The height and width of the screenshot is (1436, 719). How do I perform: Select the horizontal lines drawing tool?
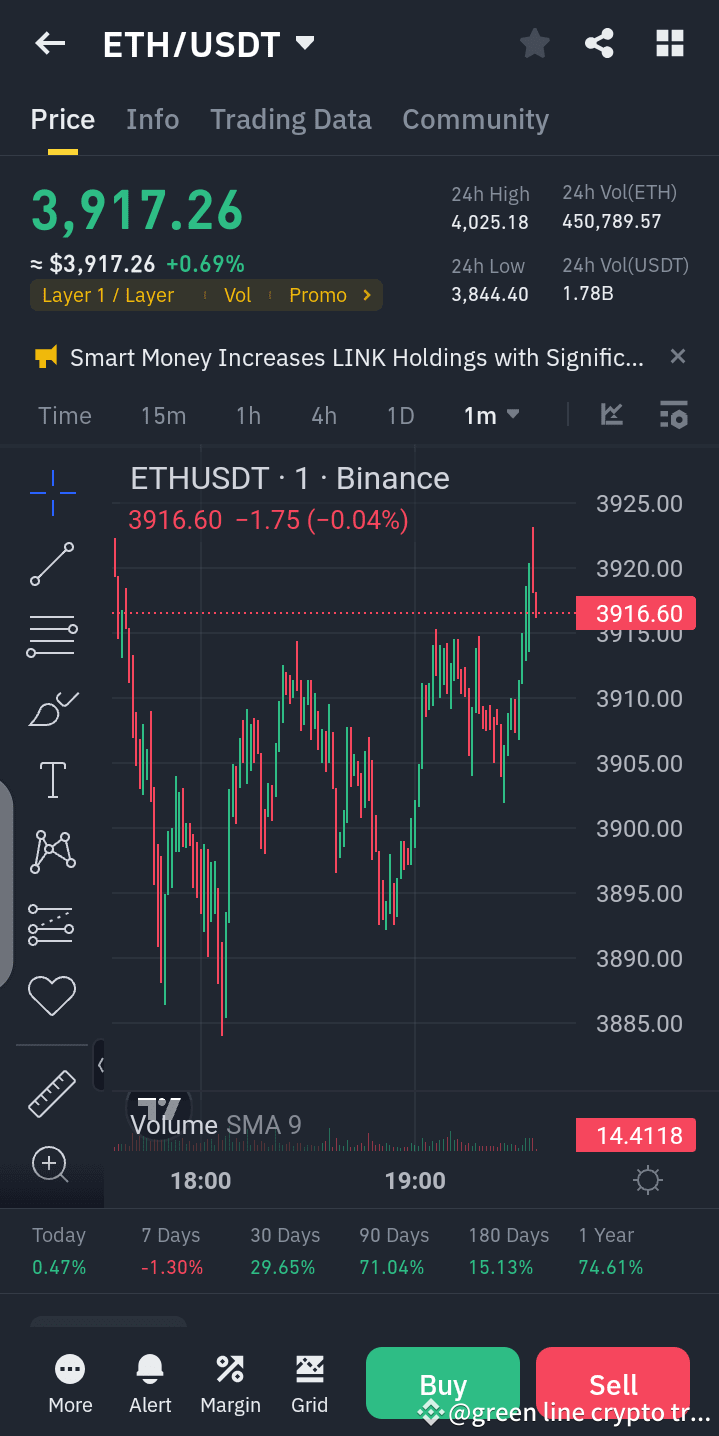(x=51, y=636)
